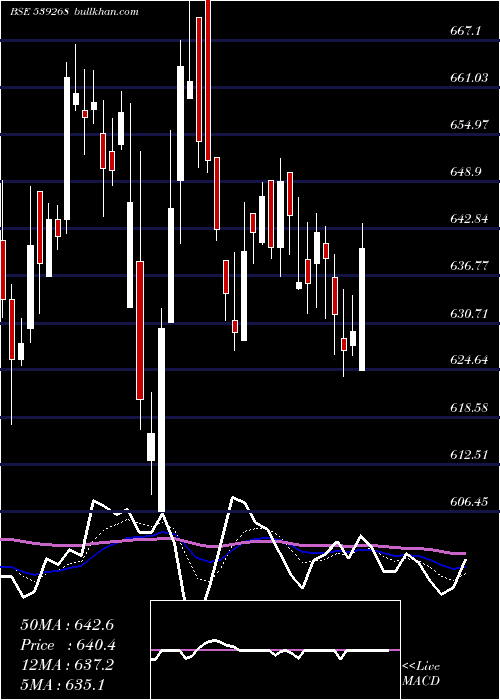Open the Live MACD inset chart

[275, 650]
